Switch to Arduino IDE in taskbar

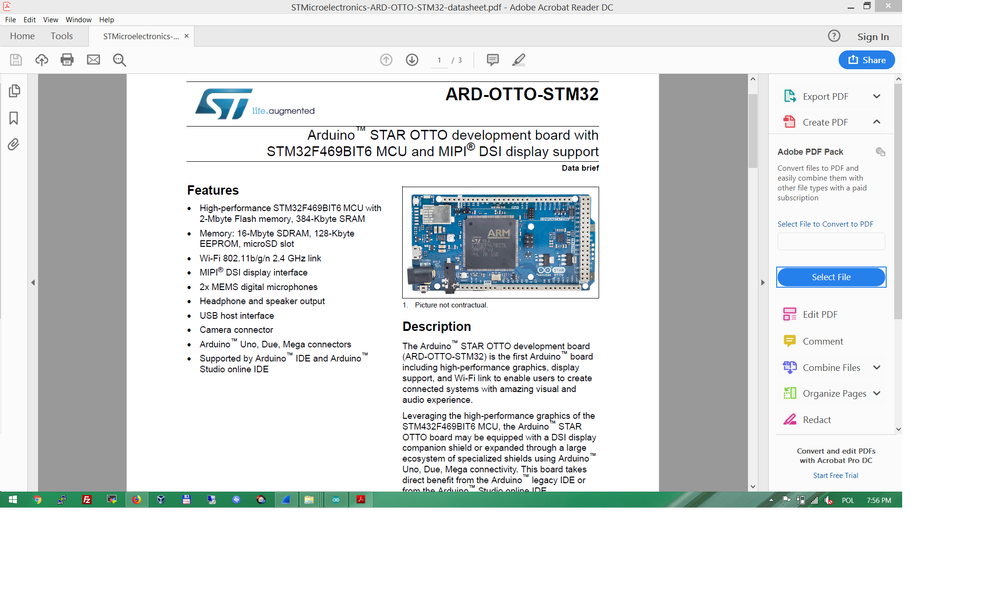pyautogui.click(x=335, y=500)
